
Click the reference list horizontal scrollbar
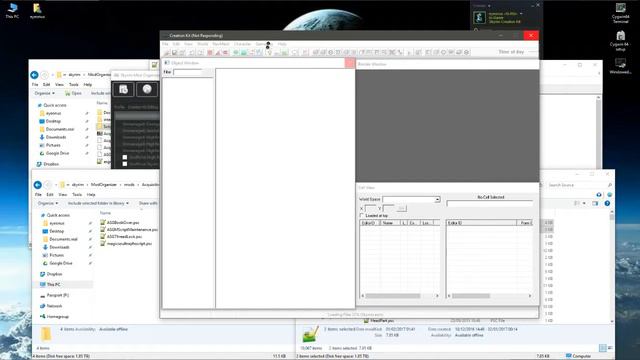471,296
